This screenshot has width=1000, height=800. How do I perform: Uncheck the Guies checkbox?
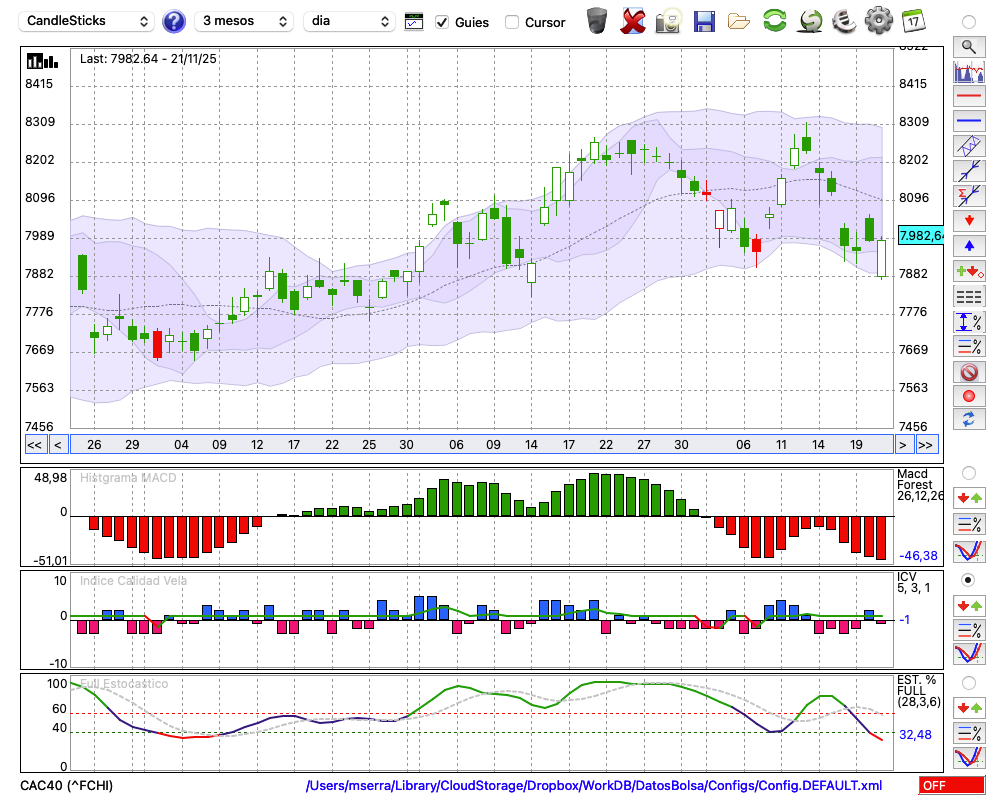coord(442,22)
